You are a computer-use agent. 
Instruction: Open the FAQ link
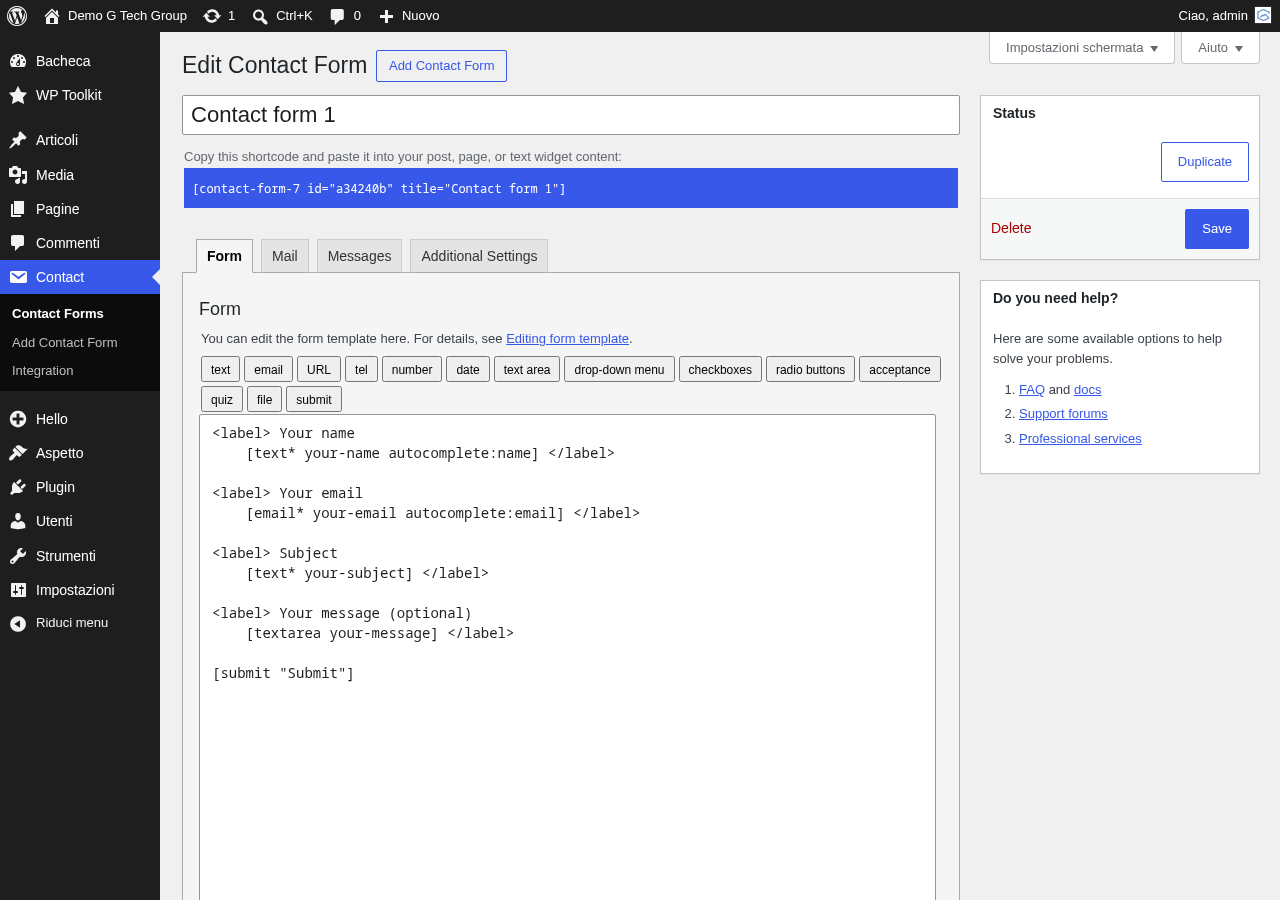click(x=1032, y=389)
